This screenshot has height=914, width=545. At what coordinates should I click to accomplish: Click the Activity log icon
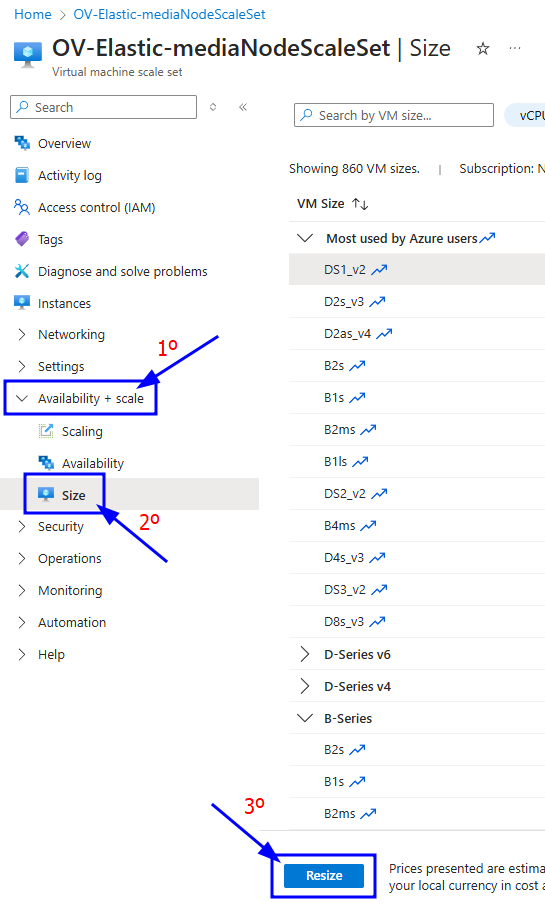pos(22,175)
